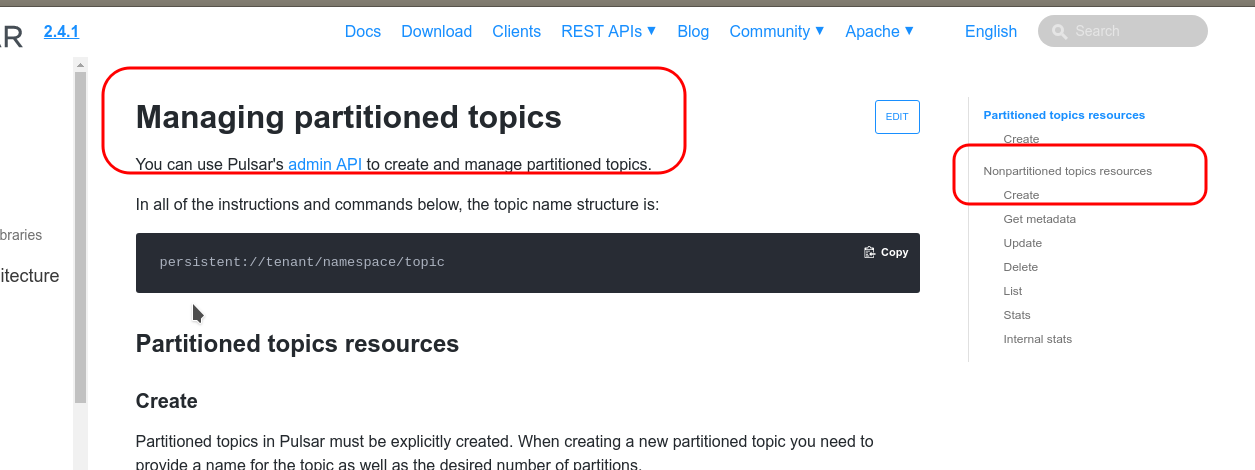This screenshot has height=470, width=1255.
Task: Click the Create subheading in article
Action: point(166,401)
